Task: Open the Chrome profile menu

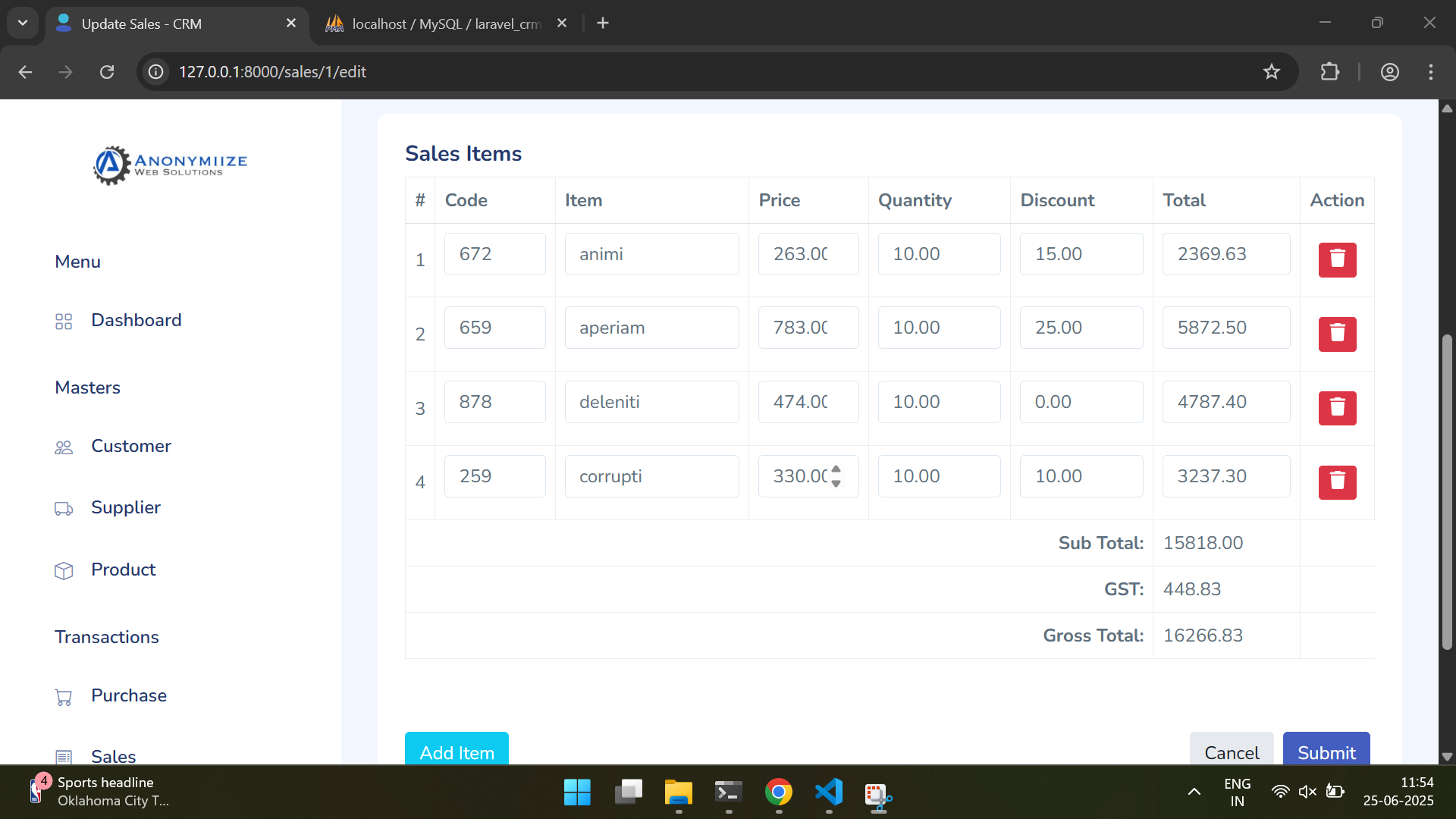Action: coord(1389,72)
